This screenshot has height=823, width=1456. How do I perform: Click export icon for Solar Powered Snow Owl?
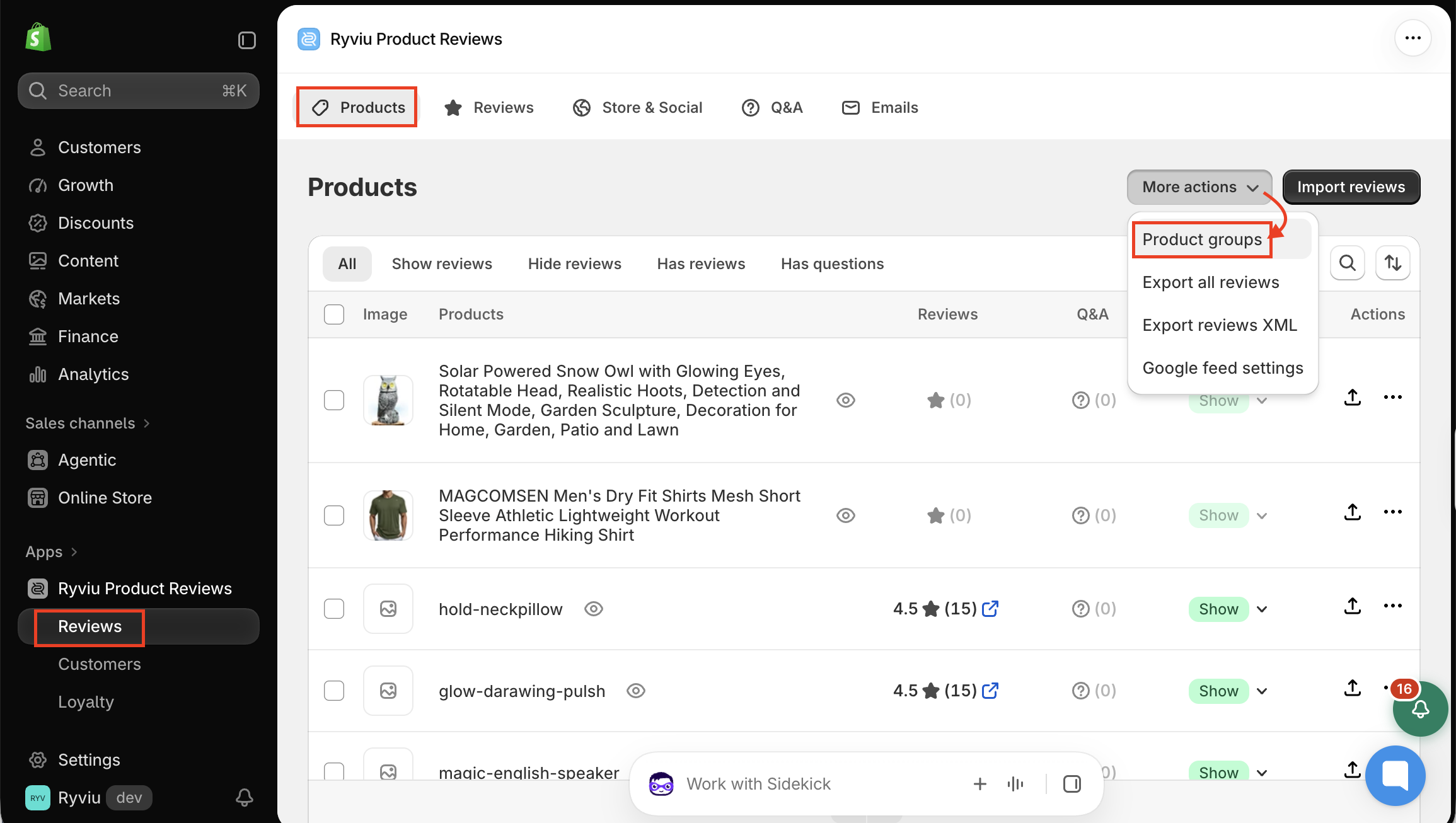click(x=1353, y=397)
